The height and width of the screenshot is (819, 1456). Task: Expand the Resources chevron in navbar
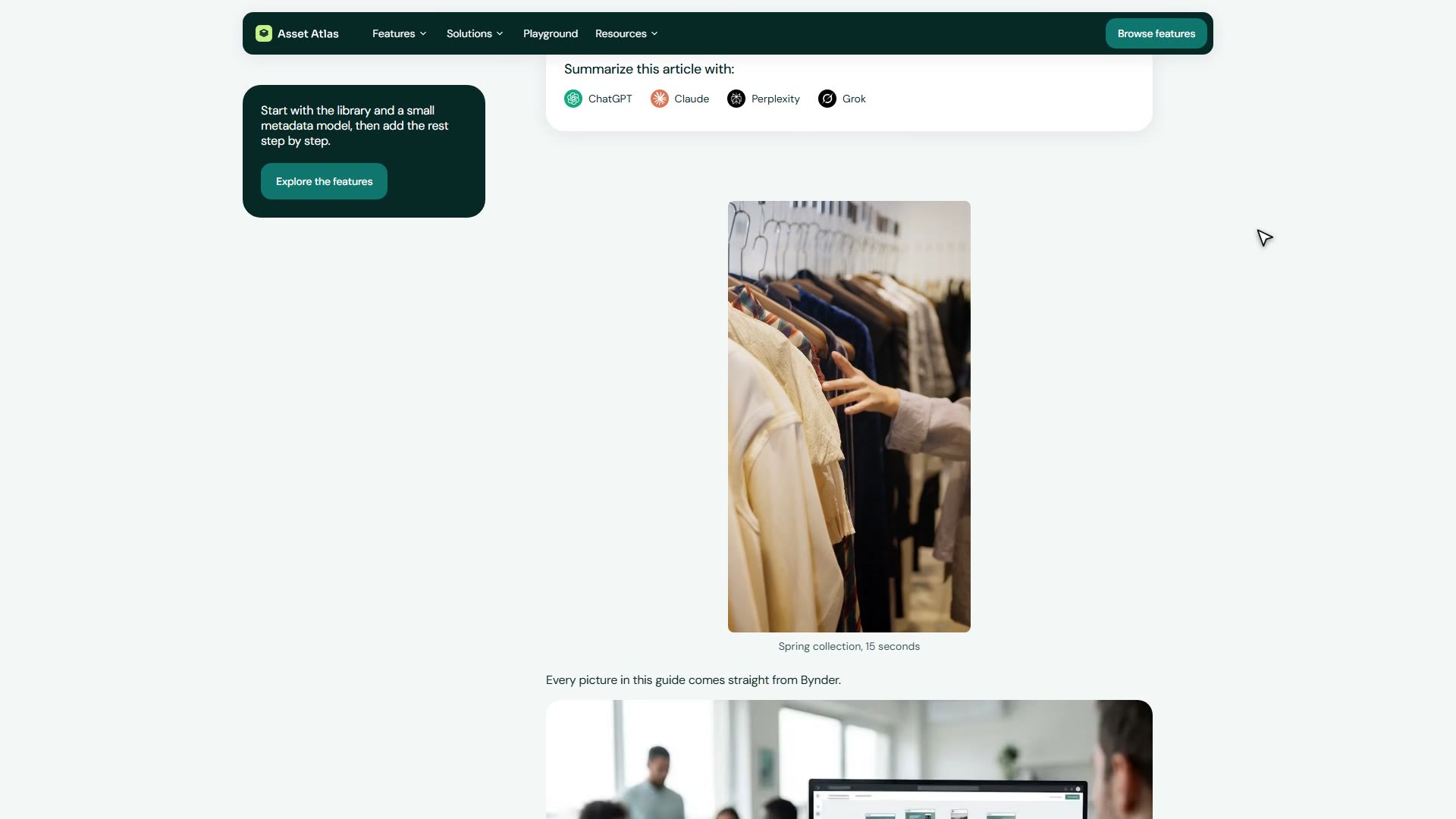pyautogui.click(x=654, y=33)
